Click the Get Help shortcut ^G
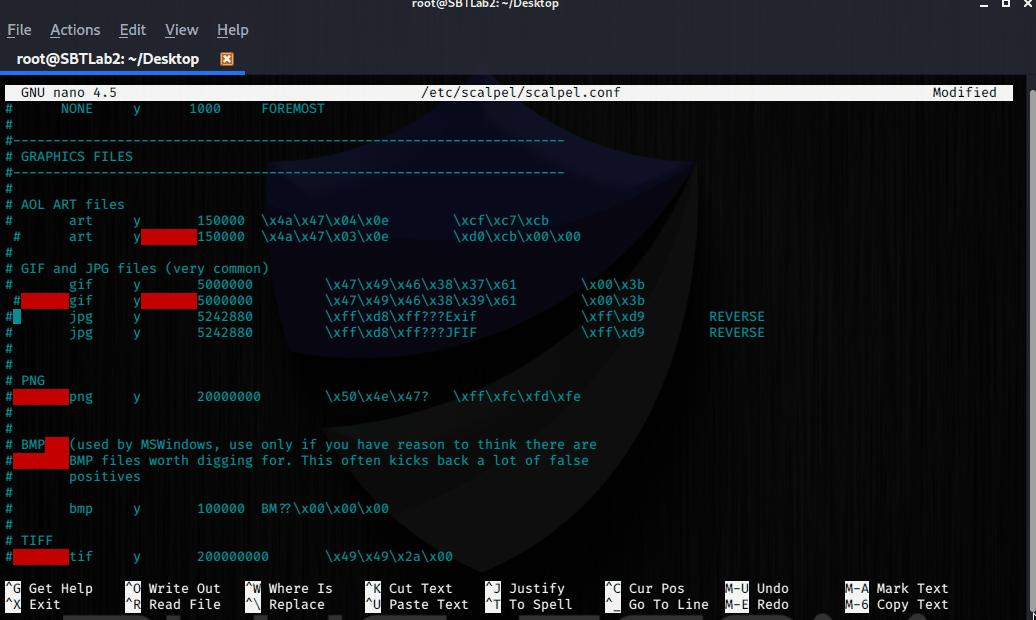 (x=50, y=588)
